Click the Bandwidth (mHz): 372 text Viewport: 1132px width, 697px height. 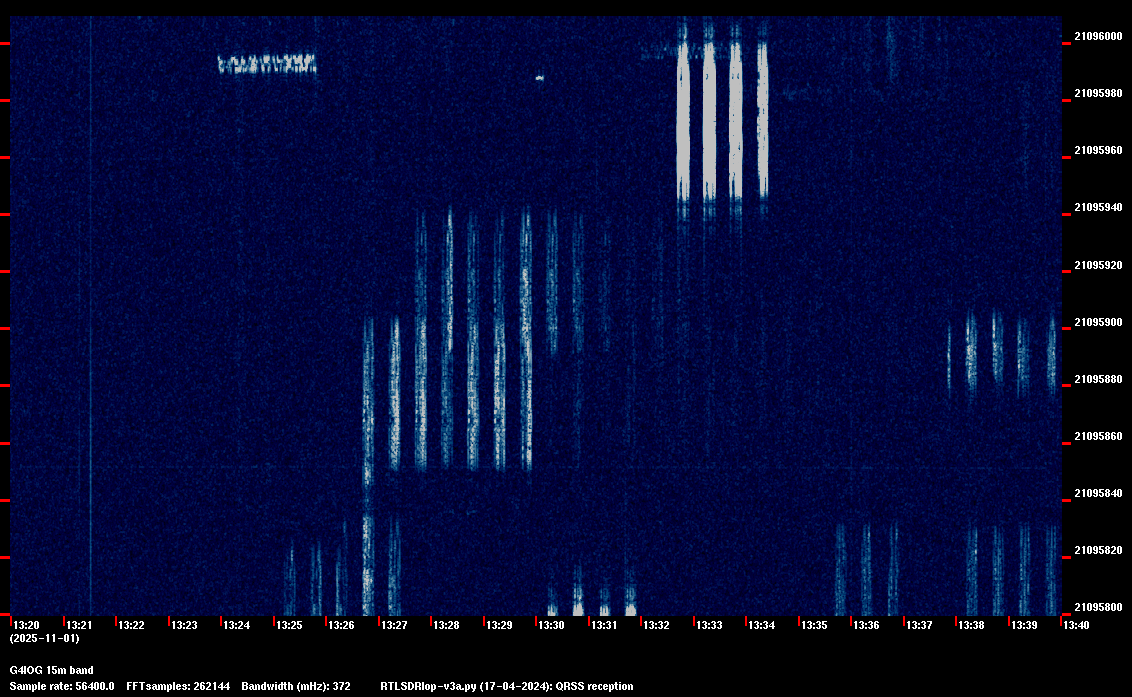[x=296, y=686]
